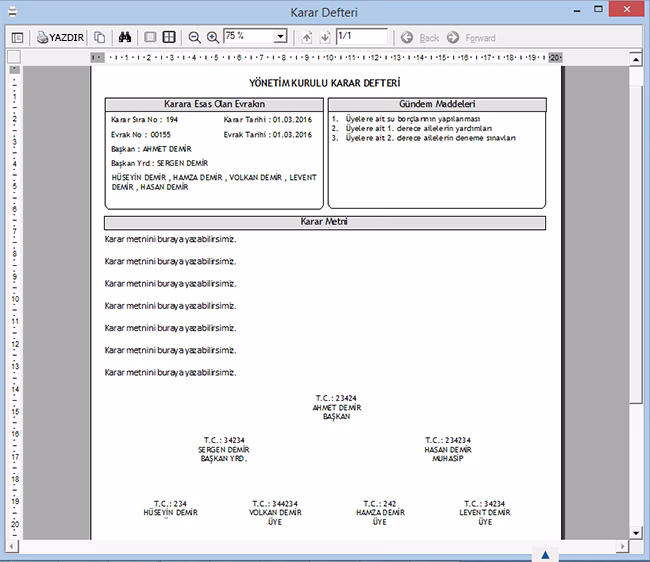Viewport: 650px width, 562px height.
Task: Click the vertical scrollbar thumb
Action: point(635,245)
